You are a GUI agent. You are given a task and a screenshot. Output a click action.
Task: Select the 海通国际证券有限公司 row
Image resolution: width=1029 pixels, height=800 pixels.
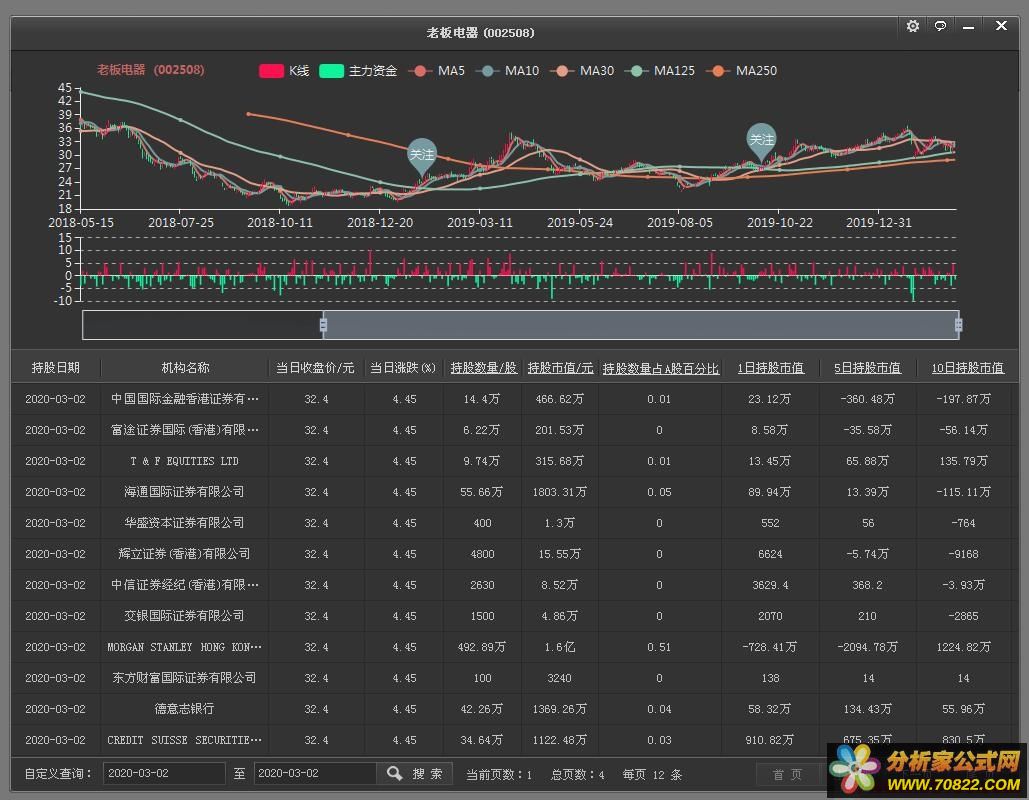(512, 492)
